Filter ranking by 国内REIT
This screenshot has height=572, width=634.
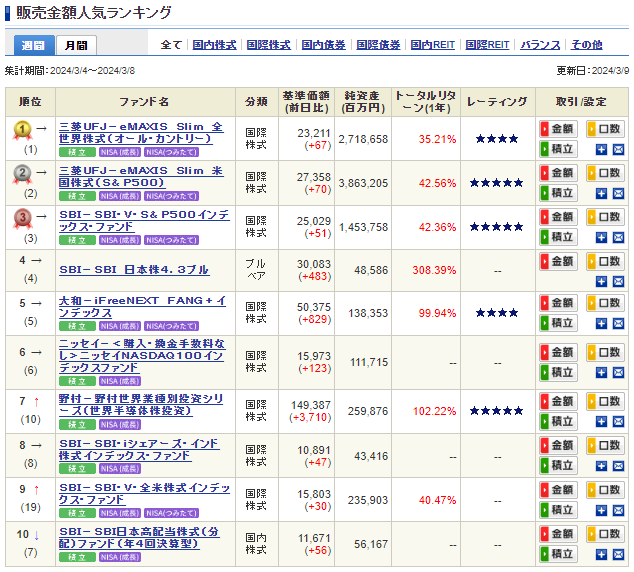(433, 45)
